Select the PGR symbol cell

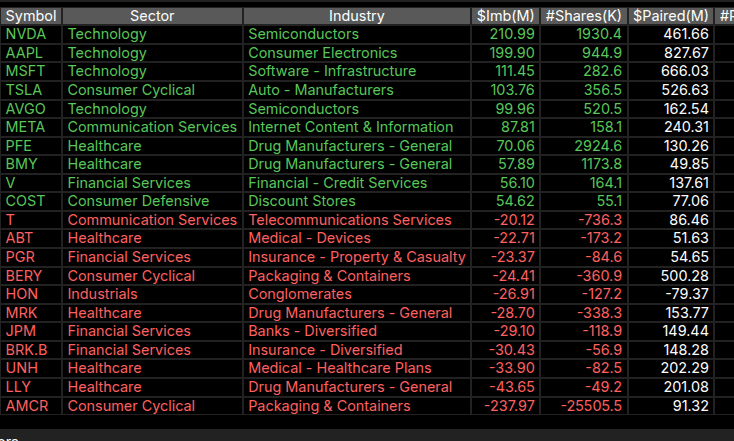pyautogui.click(x=31, y=257)
